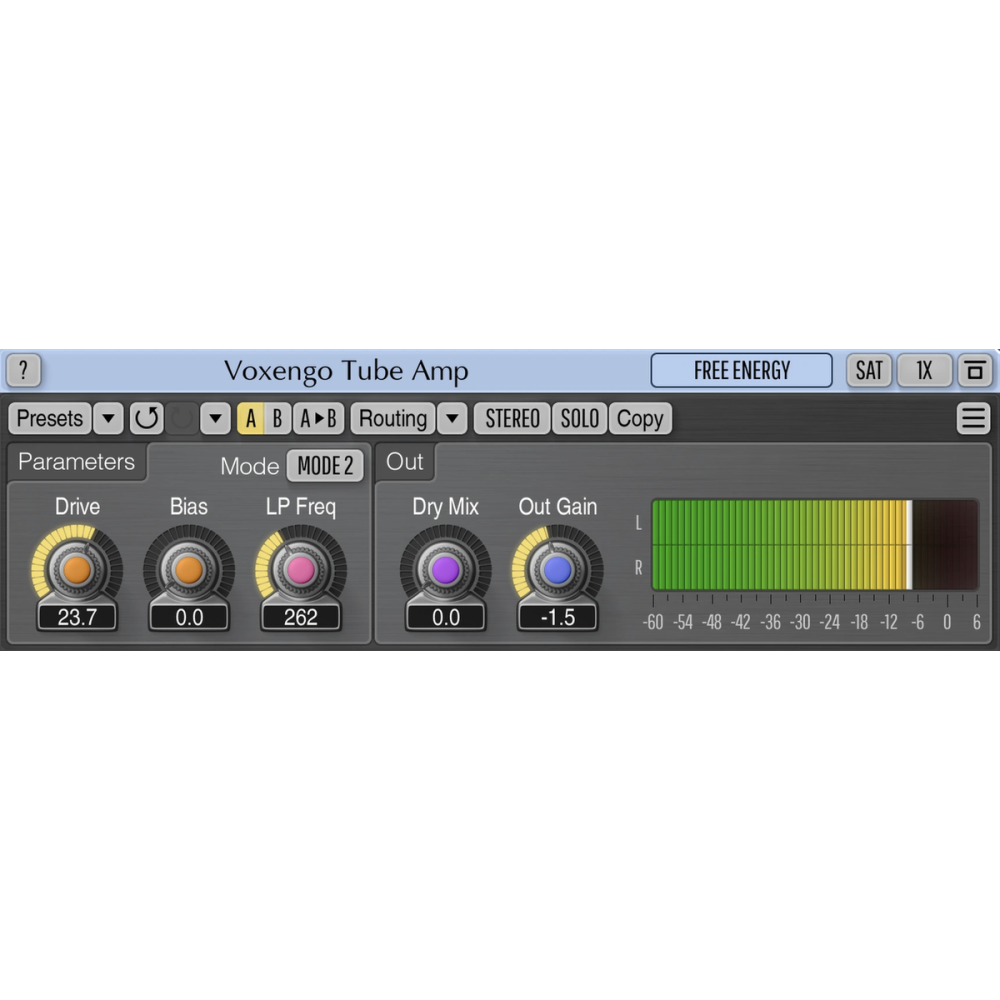Expand the Presets dropdown arrow

108,418
